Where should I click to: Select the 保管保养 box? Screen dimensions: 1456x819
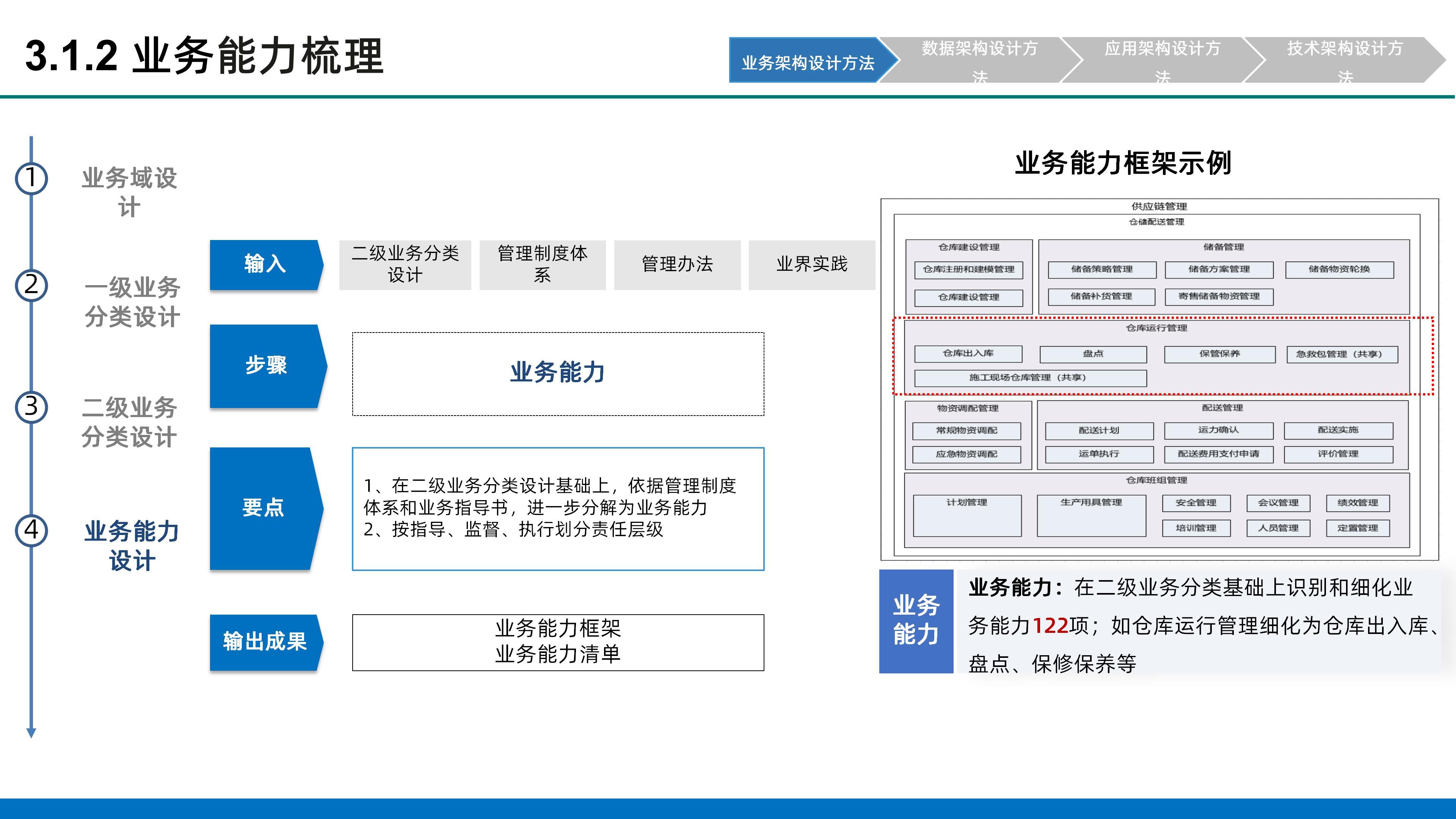tap(1220, 355)
